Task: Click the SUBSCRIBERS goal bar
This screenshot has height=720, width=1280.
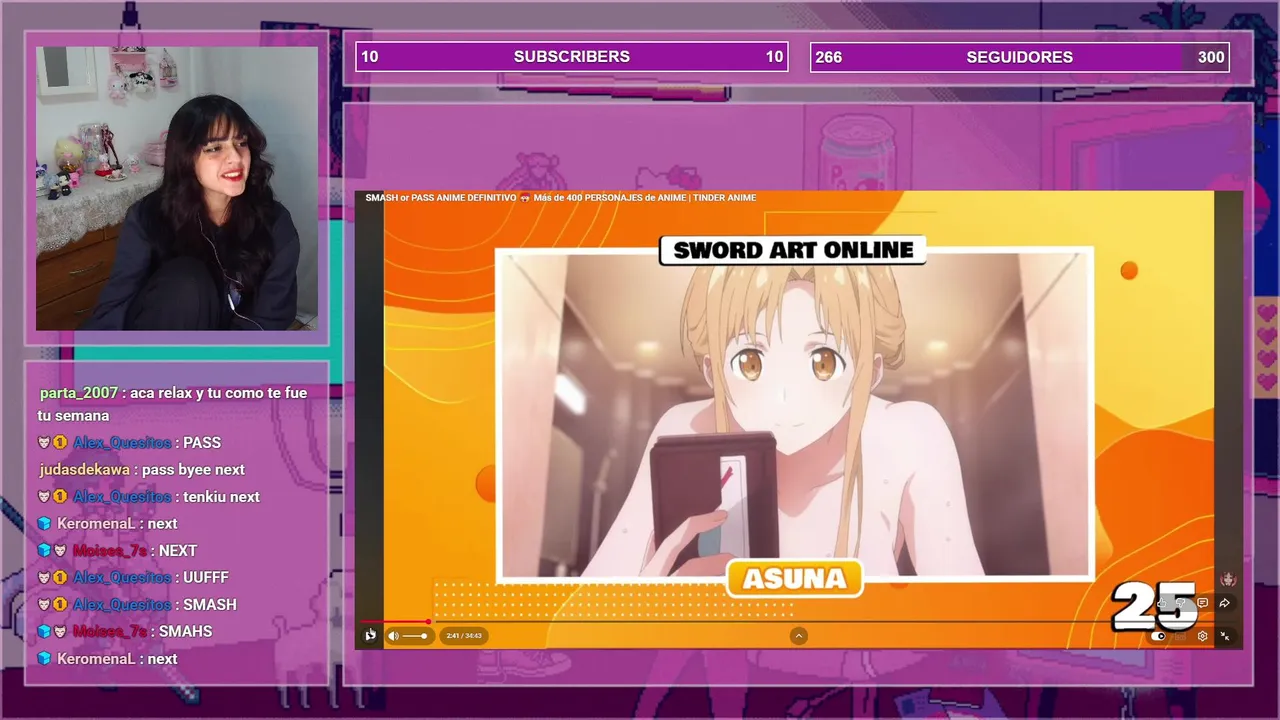Action: point(572,57)
